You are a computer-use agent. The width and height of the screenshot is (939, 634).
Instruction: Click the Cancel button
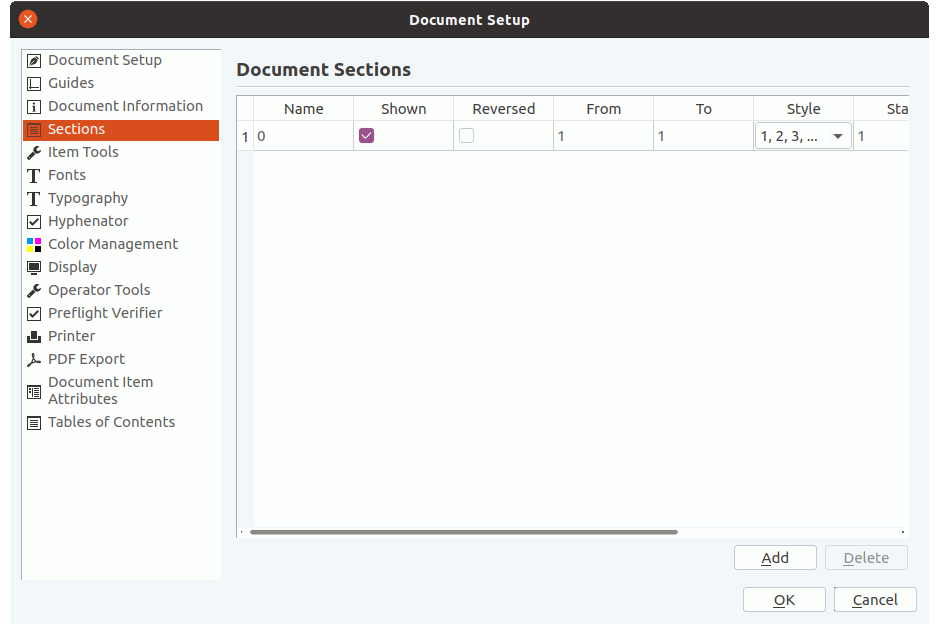(x=875, y=600)
